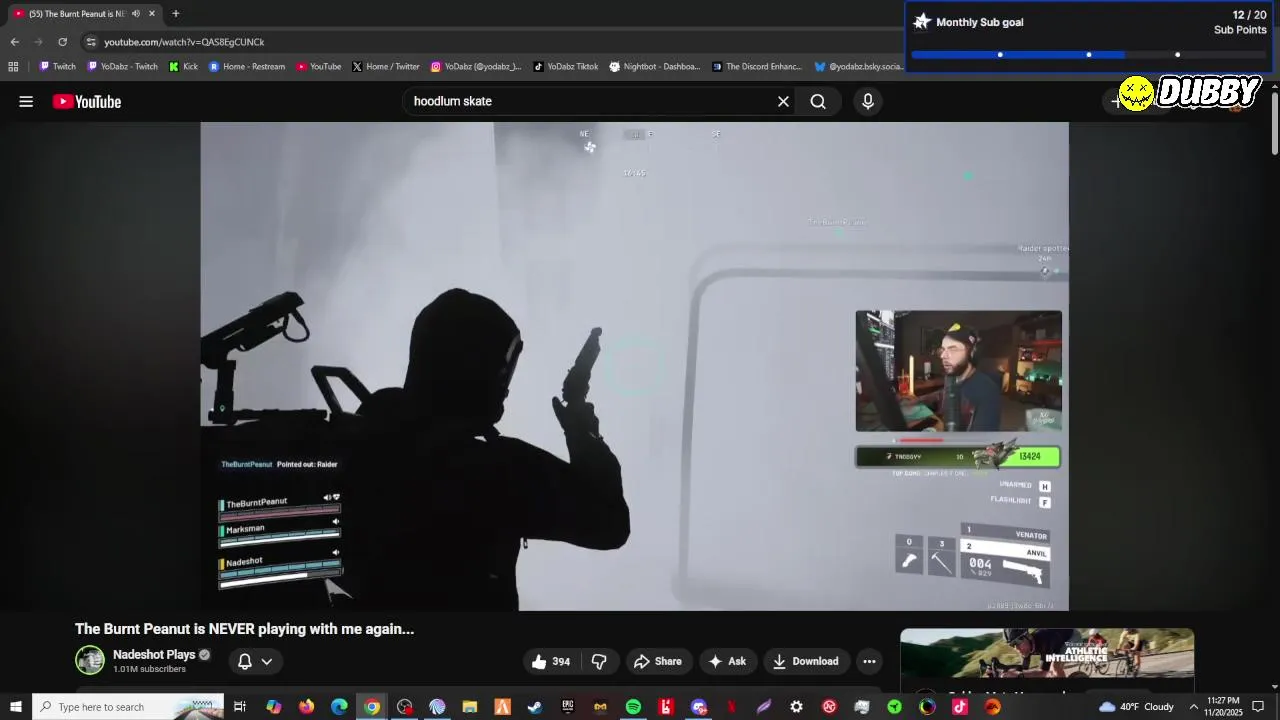1280x720 pixels.
Task: Click the Windows taskbar search box
Action: (x=128, y=707)
